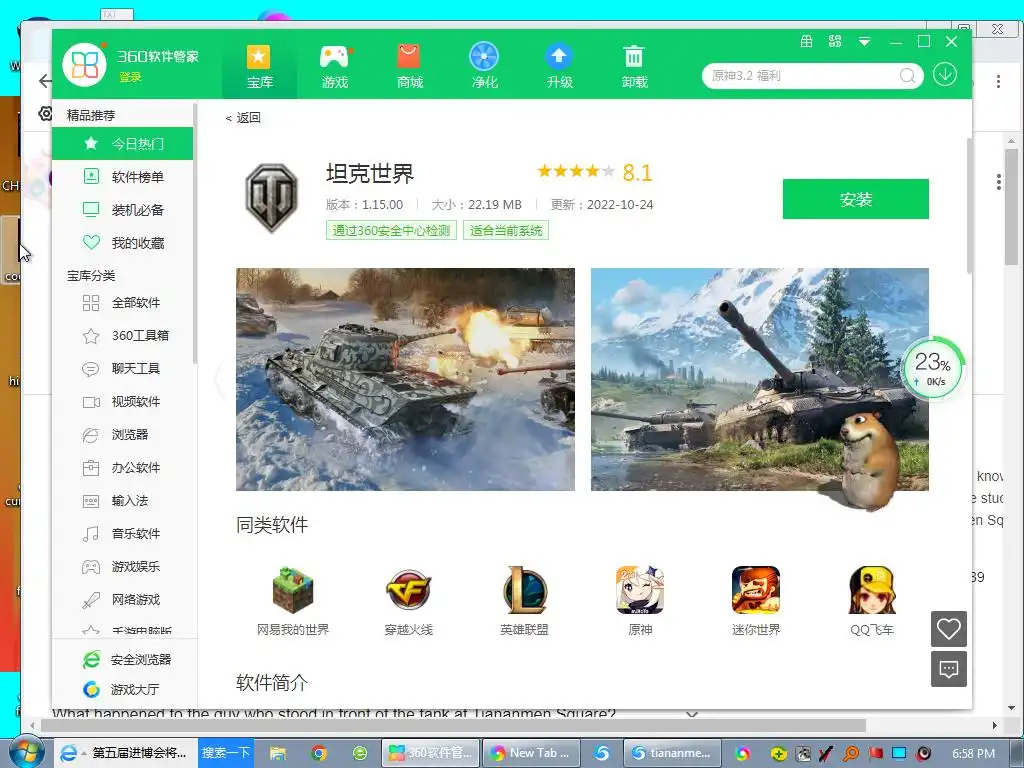Switch to New Tab Chrome taskbar item
This screenshot has width=1024, height=768.
(x=530, y=753)
